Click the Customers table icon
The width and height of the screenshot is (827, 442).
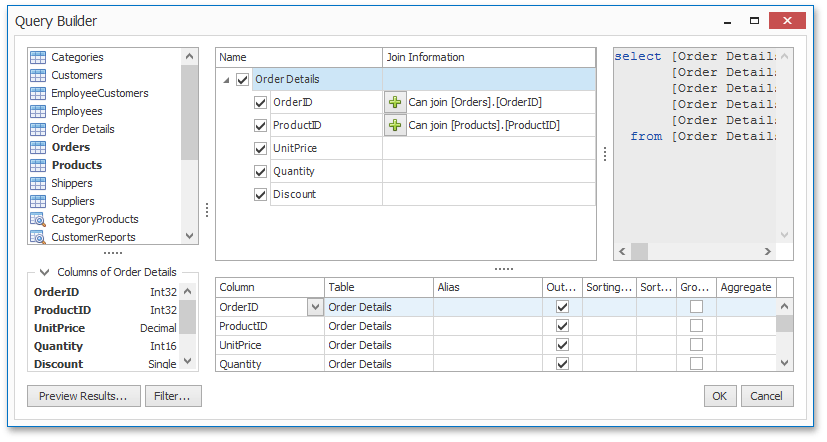[38, 75]
